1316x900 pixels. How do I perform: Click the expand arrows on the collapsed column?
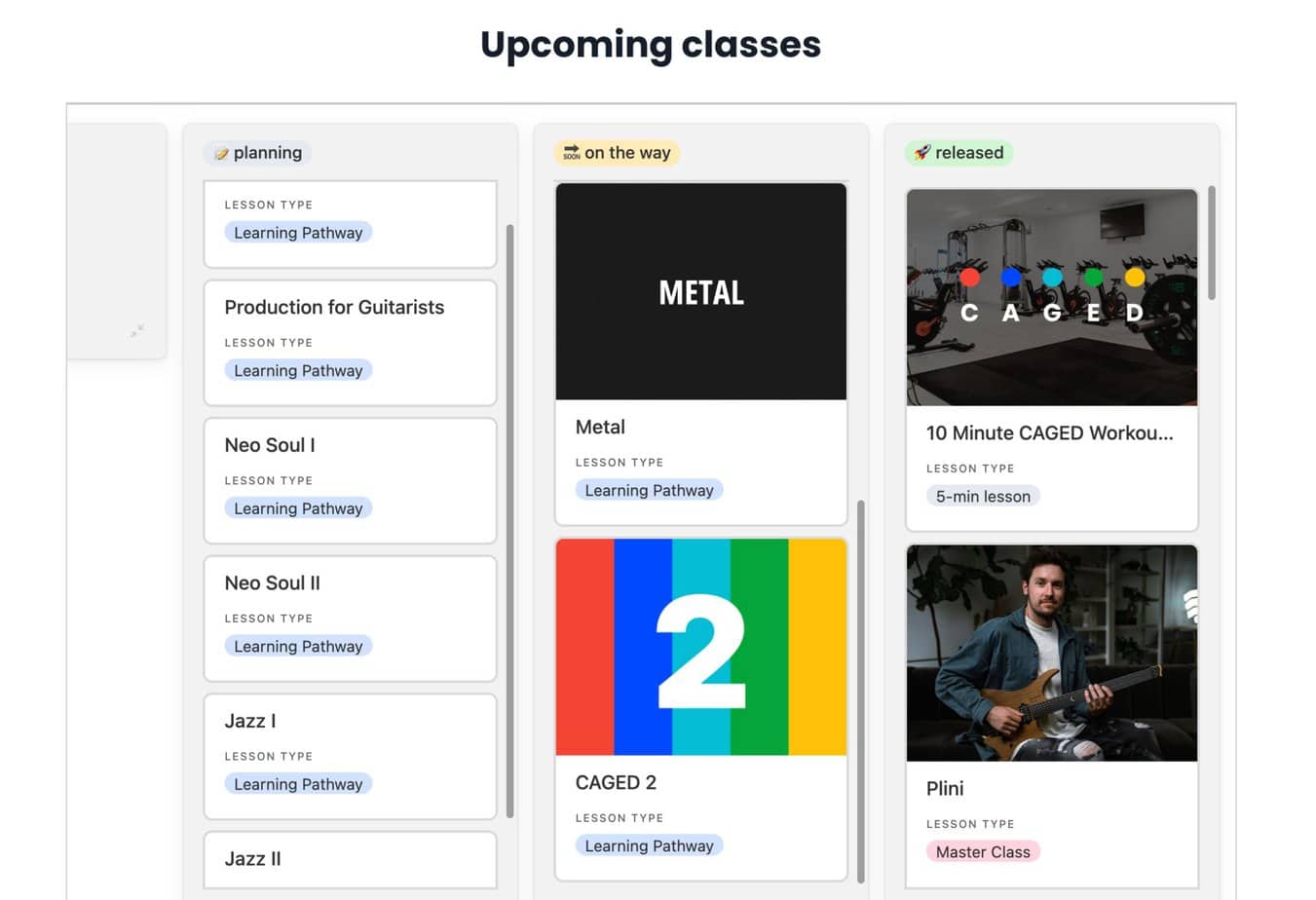(135, 331)
